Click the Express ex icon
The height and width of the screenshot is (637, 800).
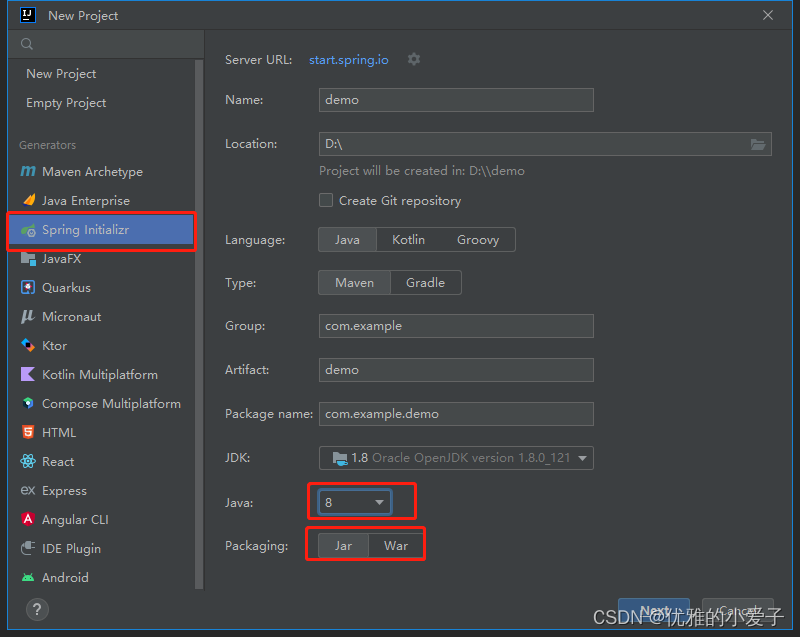pyautogui.click(x=28, y=491)
